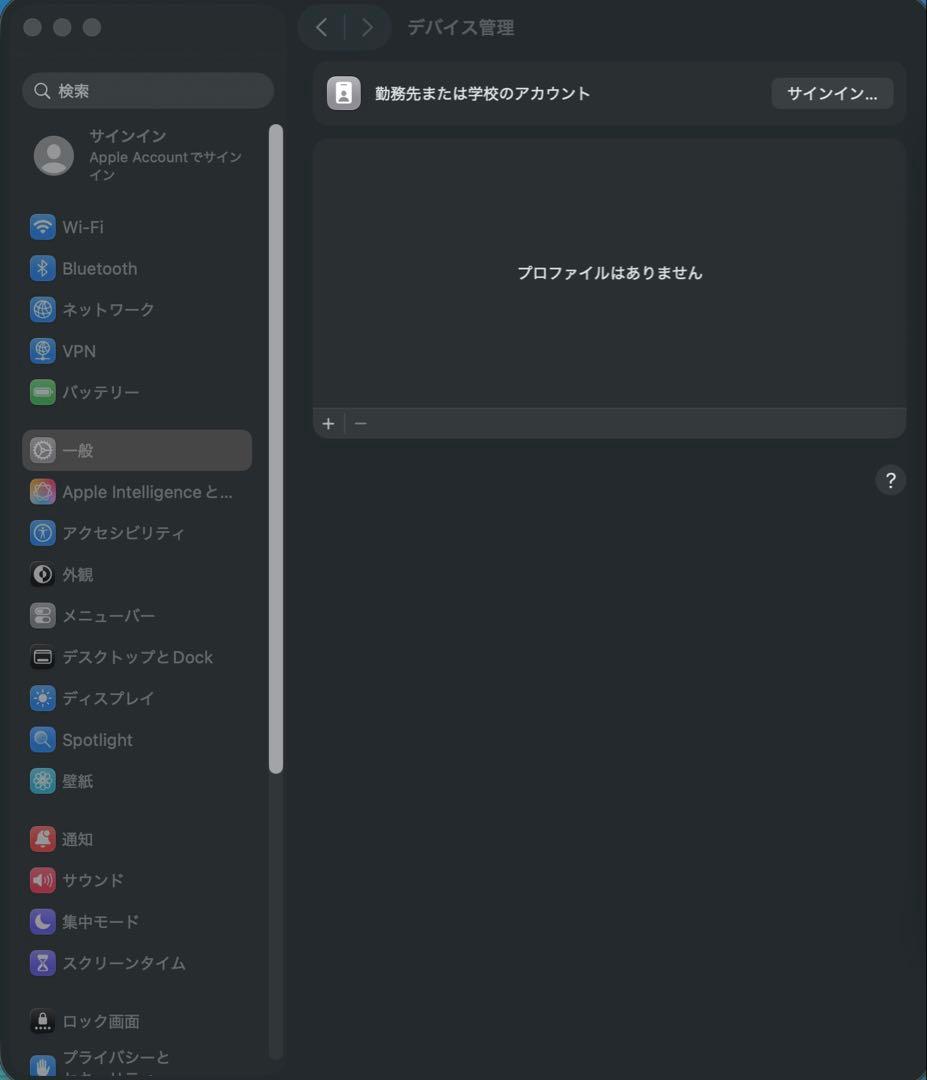Open the アクセシビリティ settings icon
The image size is (927, 1080).
click(x=42, y=533)
